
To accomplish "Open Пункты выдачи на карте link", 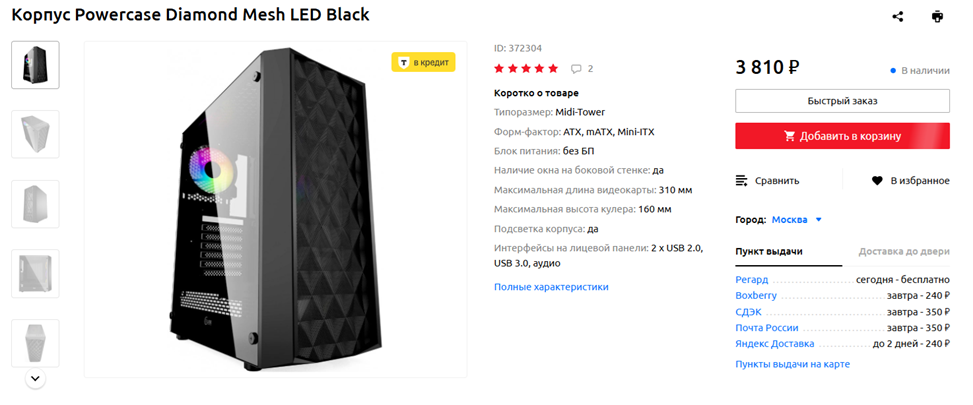I will coord(792,364).
